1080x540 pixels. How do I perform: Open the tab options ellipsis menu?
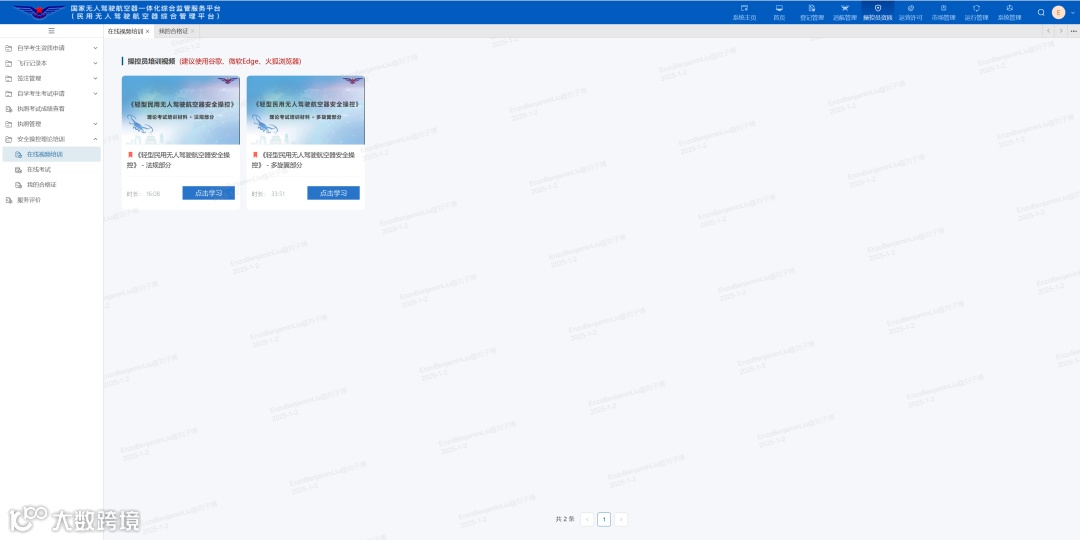pyautogui.click(x=1073, y=31)
